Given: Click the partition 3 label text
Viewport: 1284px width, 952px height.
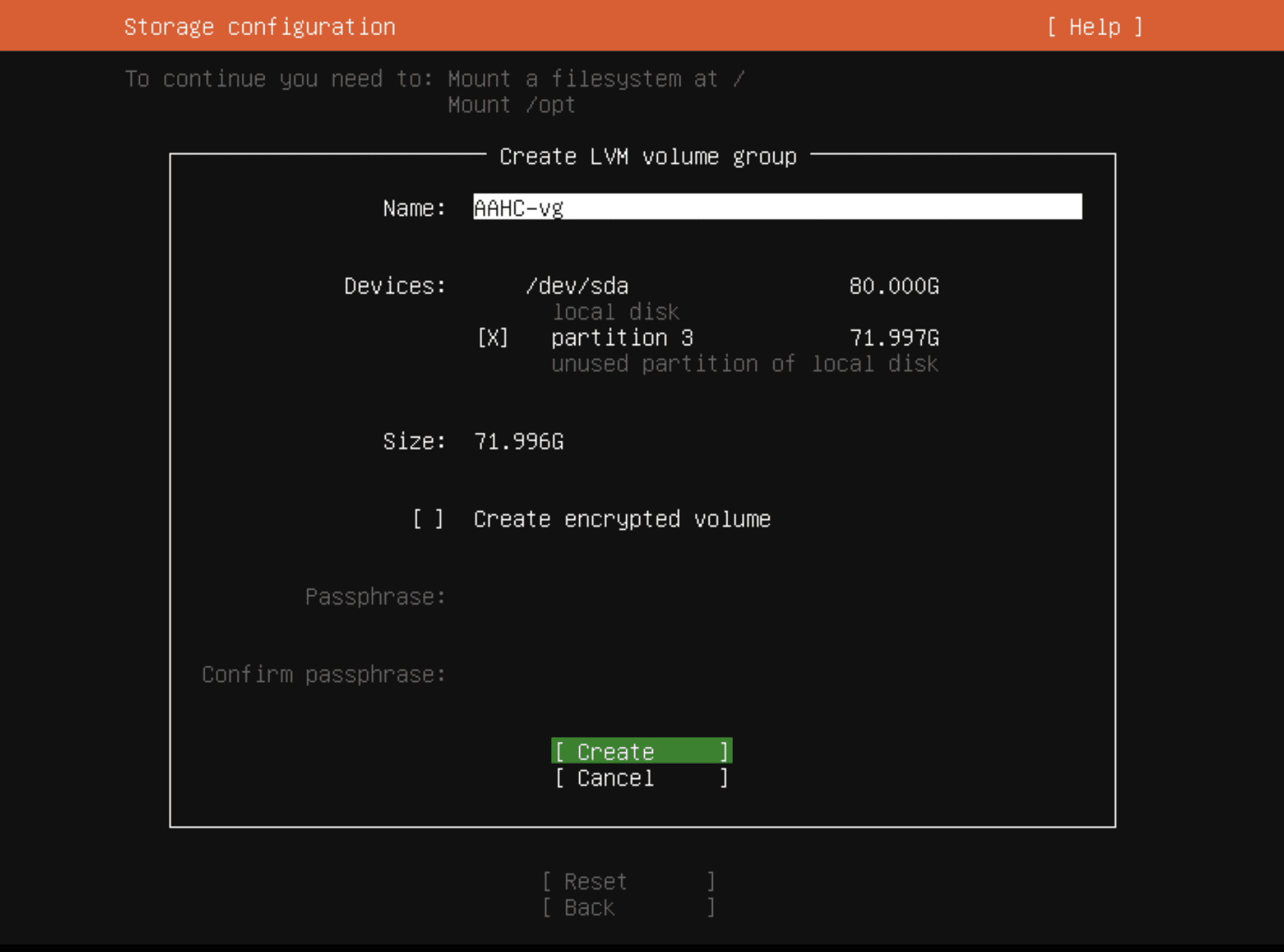Looking at the screenshot, I should (621, 338).
